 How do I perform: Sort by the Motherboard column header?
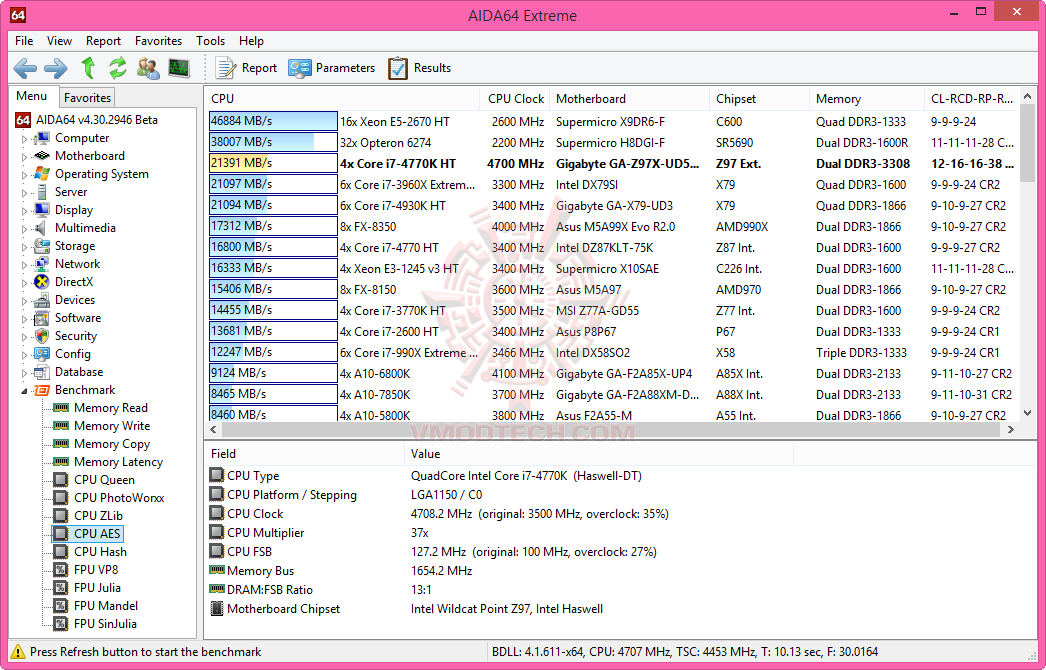pyautogui.click(x=630, y=99)
